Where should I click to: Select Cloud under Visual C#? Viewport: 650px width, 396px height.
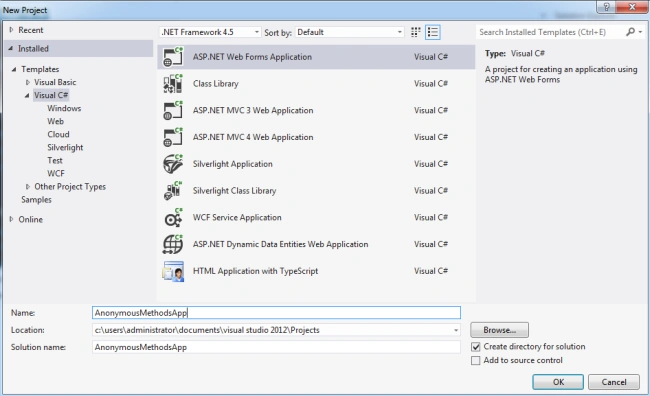coord(58,134)
